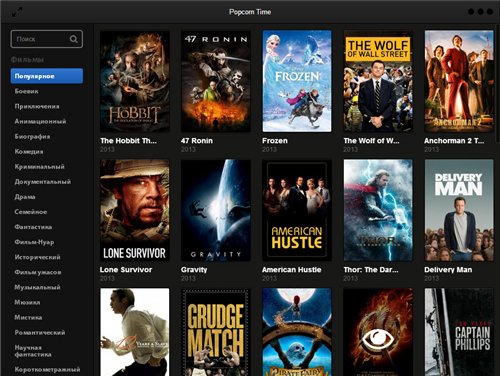
Task: Select Фильм ужасов genre
Action: pos(38,272)
